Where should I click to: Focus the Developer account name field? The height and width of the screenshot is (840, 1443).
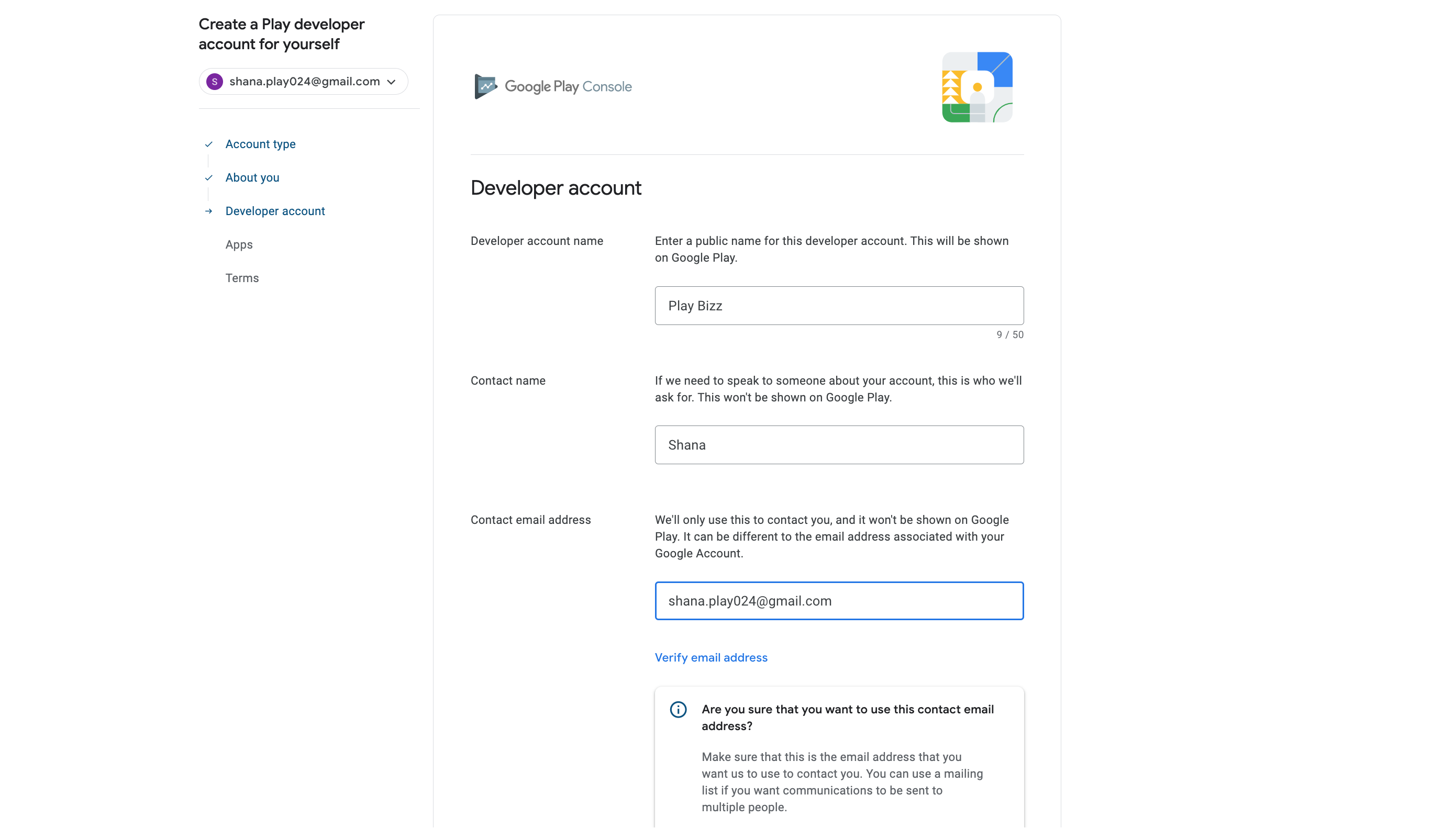point(839,306)
